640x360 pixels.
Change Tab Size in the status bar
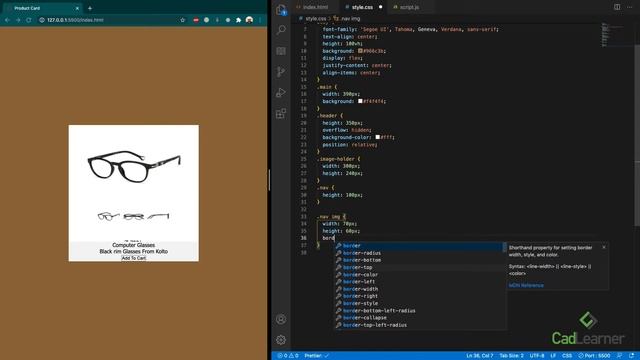tap(511, 356)
